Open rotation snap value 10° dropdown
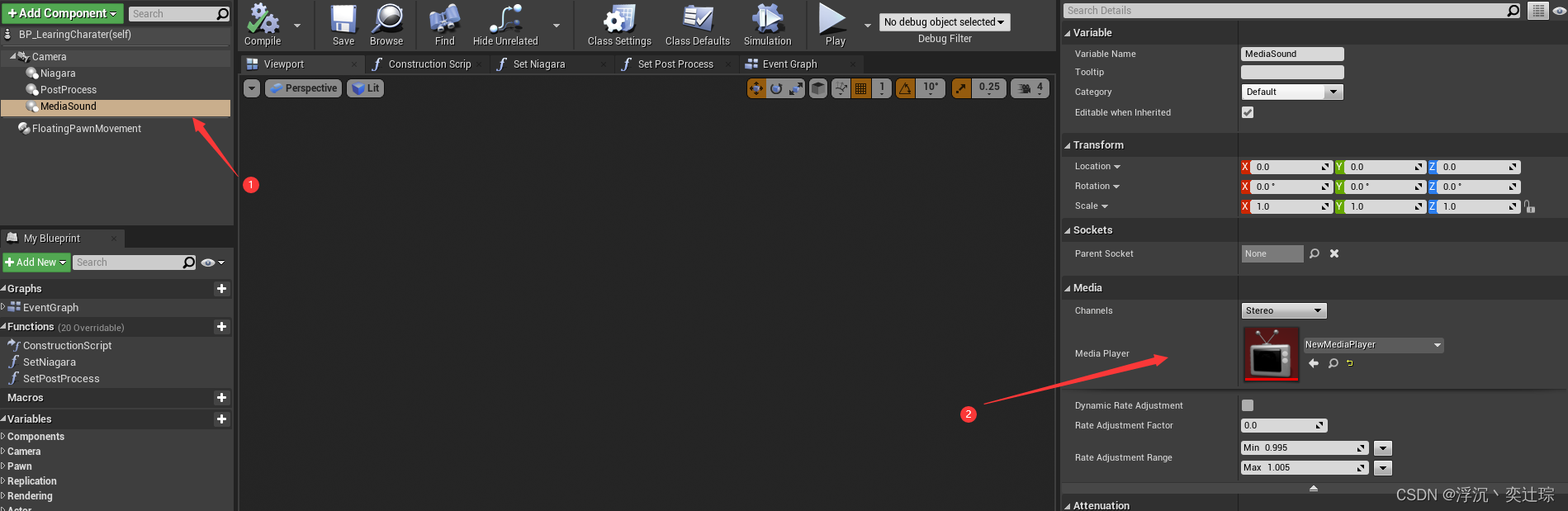1568x511 pixels. (931, 88)
